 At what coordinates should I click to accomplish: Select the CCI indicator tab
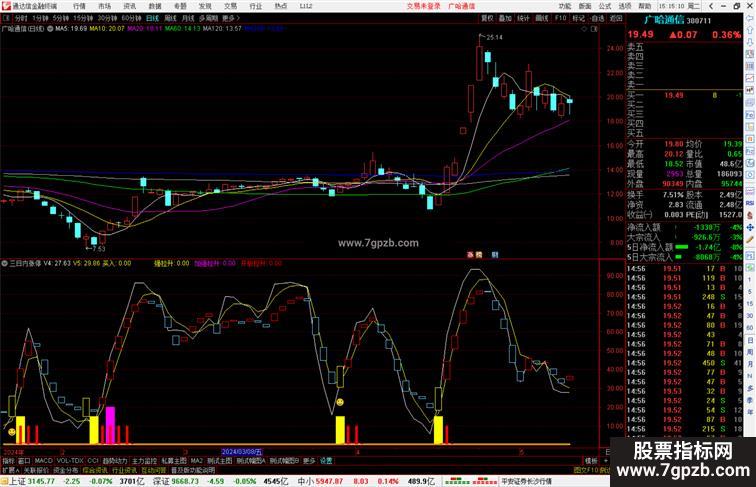(93, 461)
